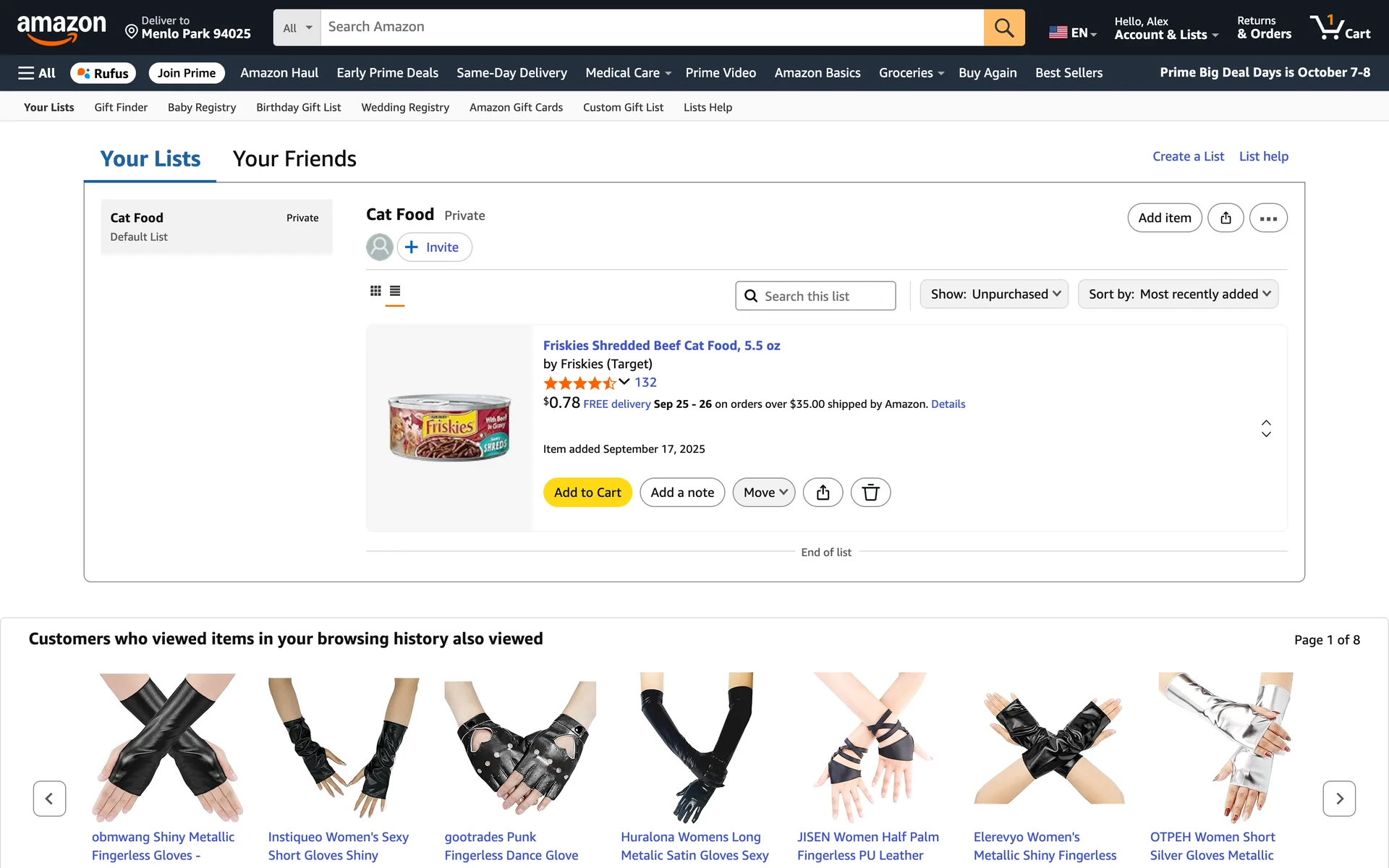Viewport: 1389px width, 868px height.
Task: Switch to list view layout
Action: point(395,291)
